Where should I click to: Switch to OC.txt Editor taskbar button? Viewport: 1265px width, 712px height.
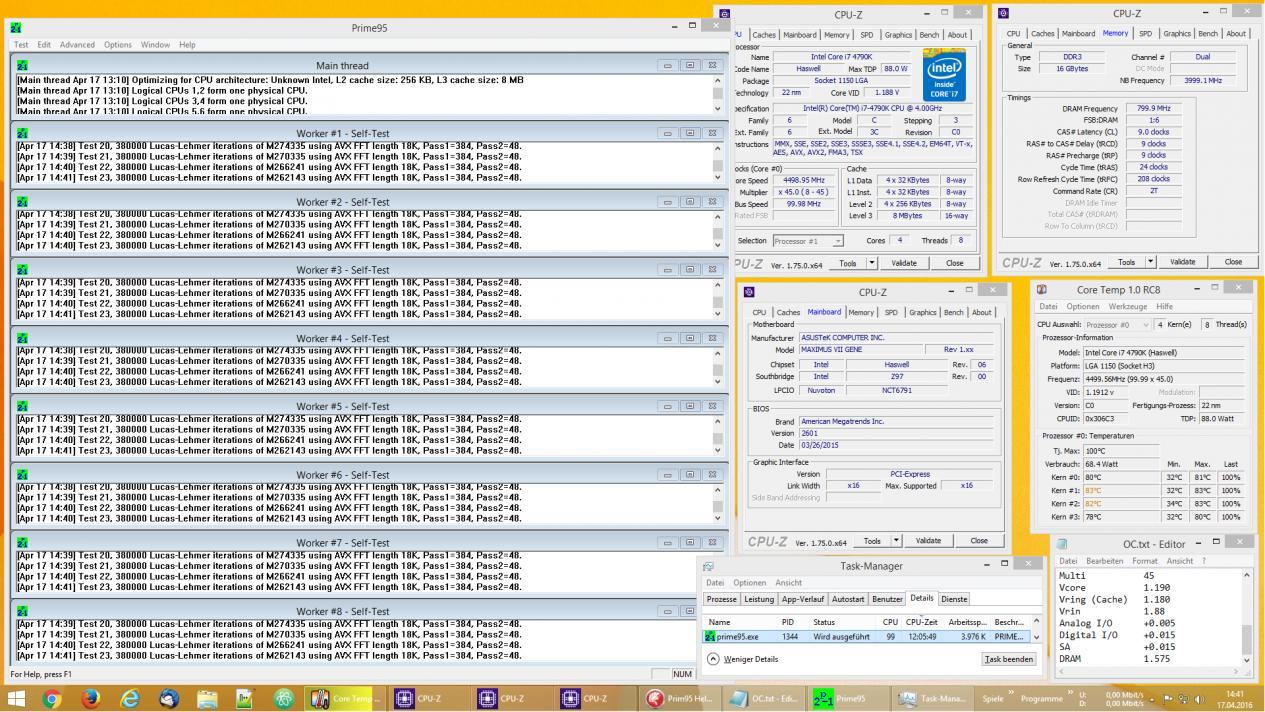tap(765, 698)
